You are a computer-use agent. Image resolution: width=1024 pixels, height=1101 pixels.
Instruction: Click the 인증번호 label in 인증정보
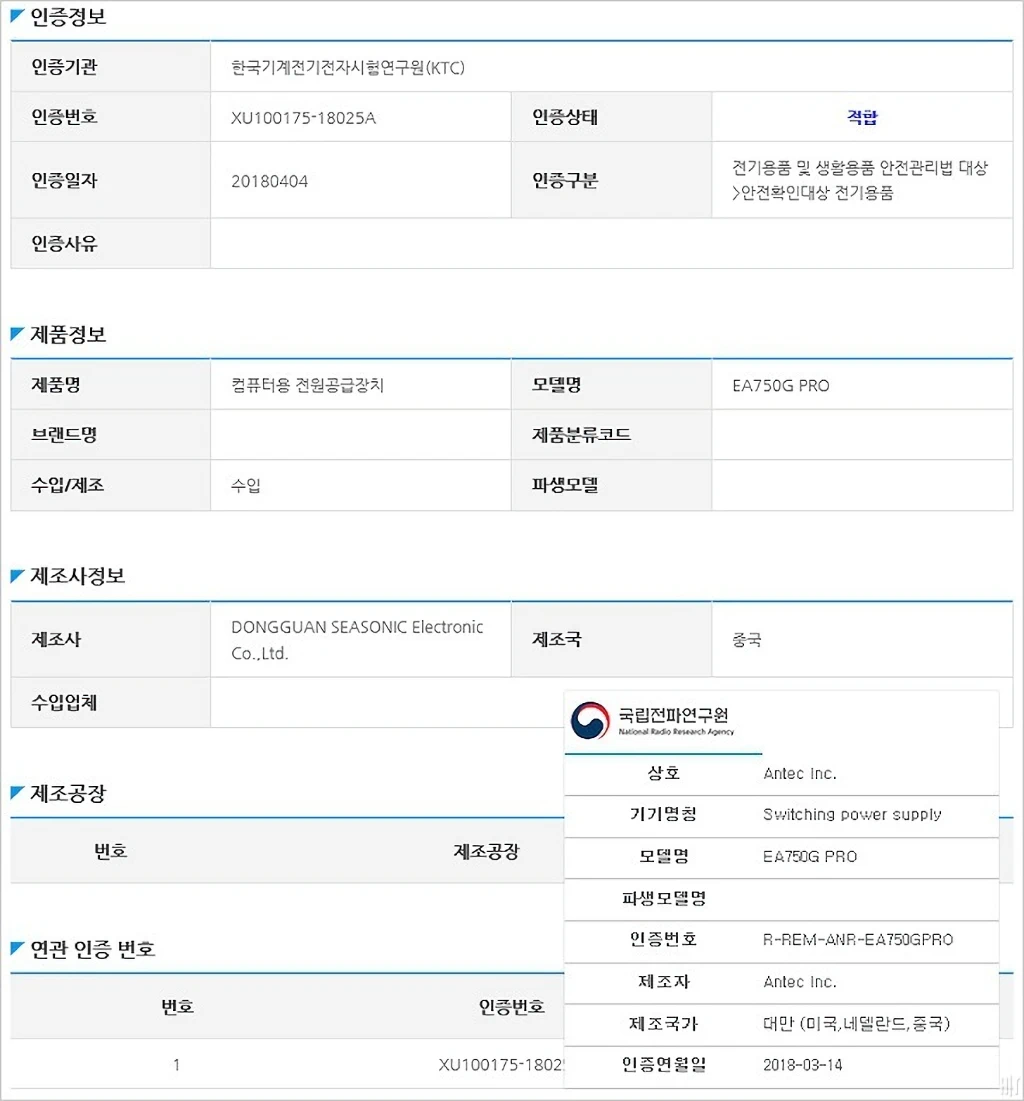coord(64,117)
